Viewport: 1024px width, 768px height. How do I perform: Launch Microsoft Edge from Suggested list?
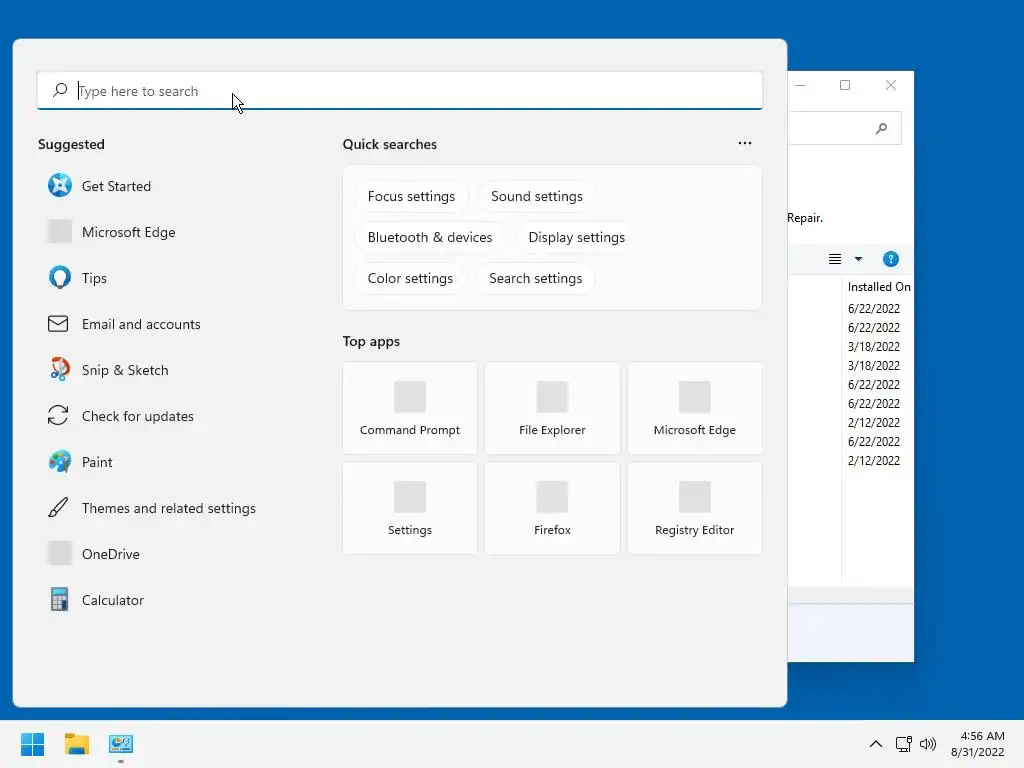[111, 232]
